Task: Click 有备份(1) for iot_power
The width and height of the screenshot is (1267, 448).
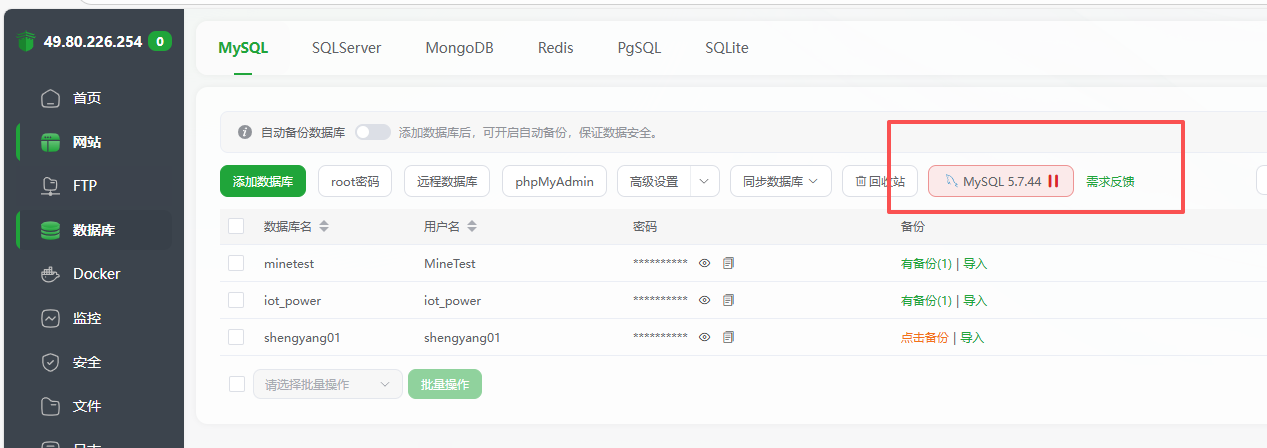Action: 926,301
